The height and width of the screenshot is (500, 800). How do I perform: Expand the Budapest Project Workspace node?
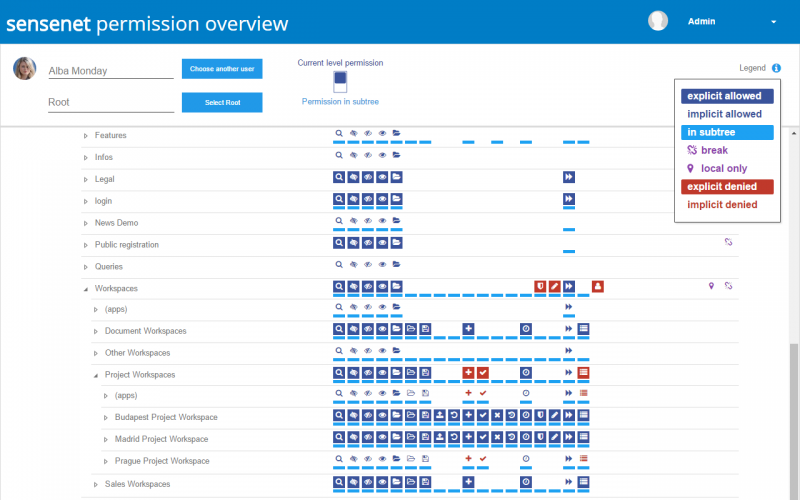coord(106,418)
